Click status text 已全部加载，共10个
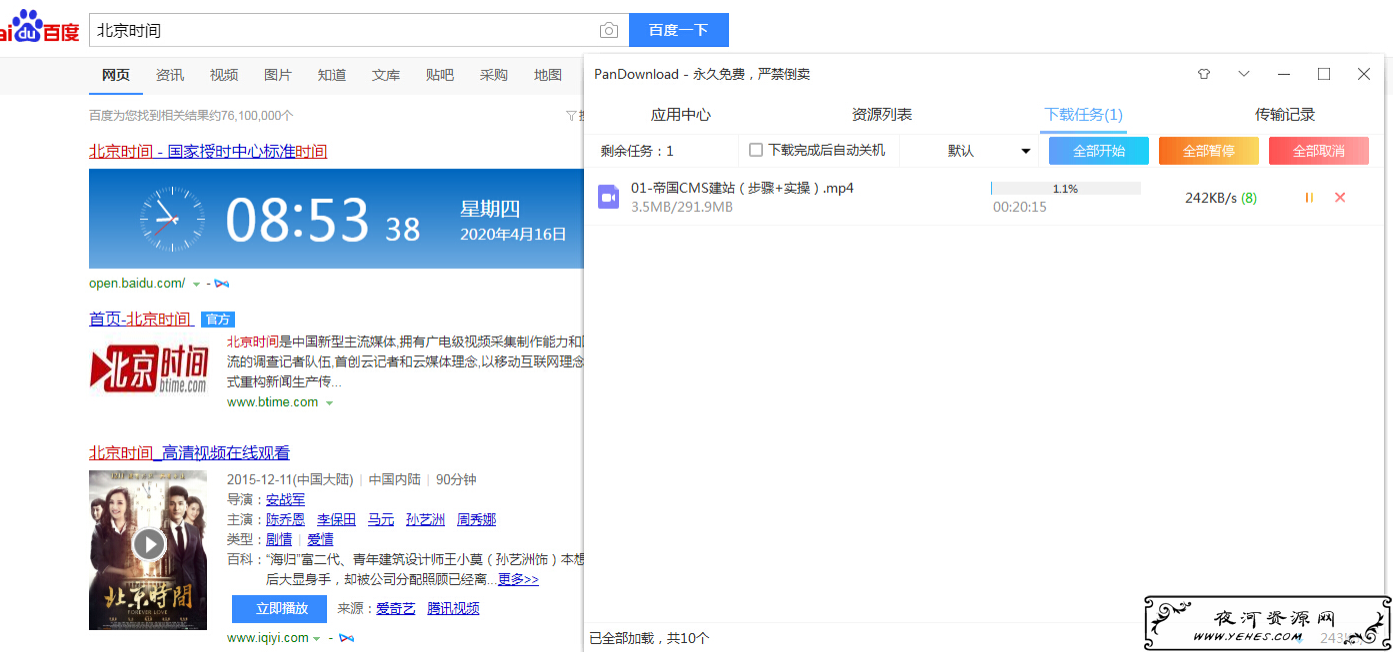The width and height of the screenshot is (1393, 652). [650, 638]
